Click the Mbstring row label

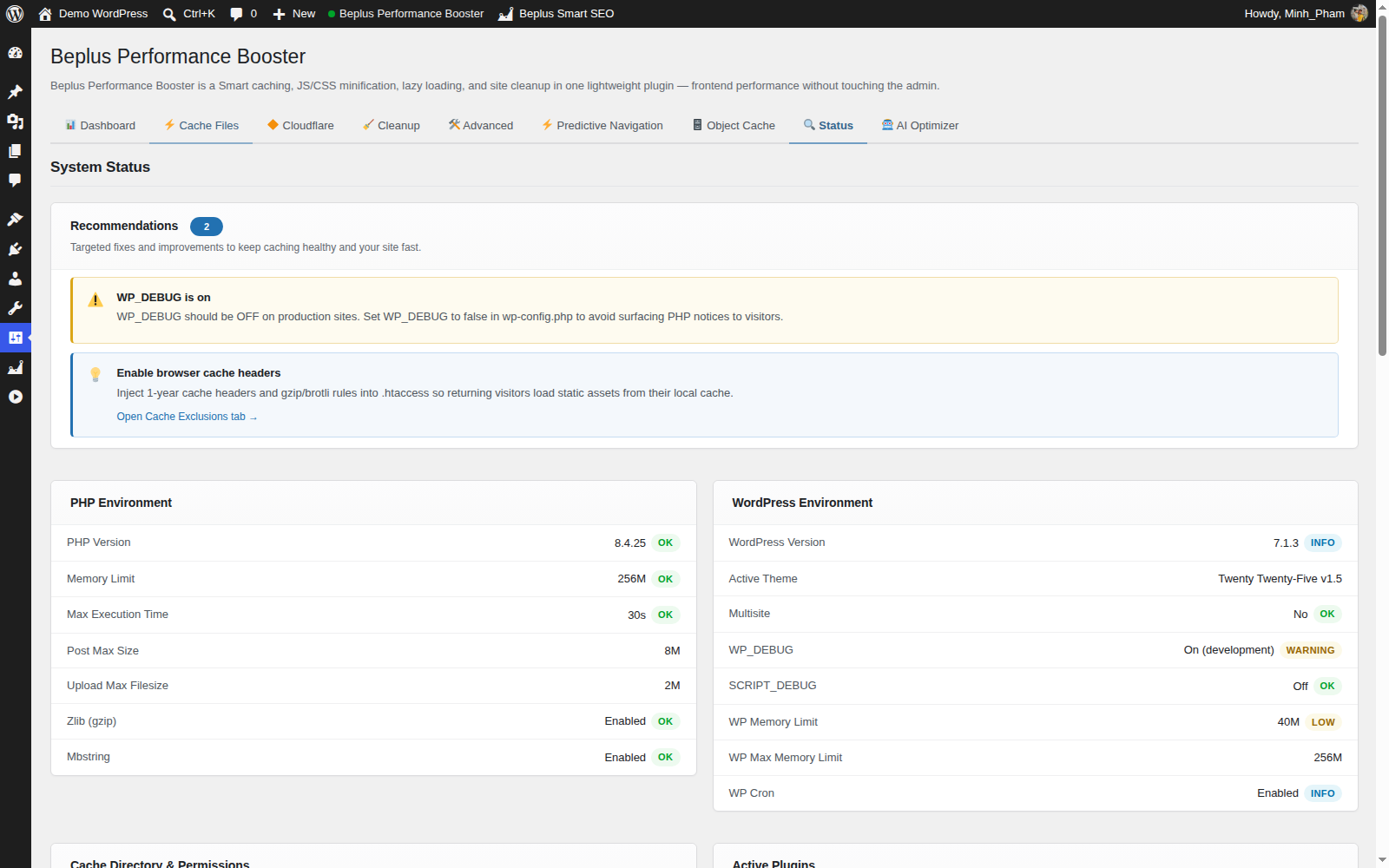coord(89,757)
